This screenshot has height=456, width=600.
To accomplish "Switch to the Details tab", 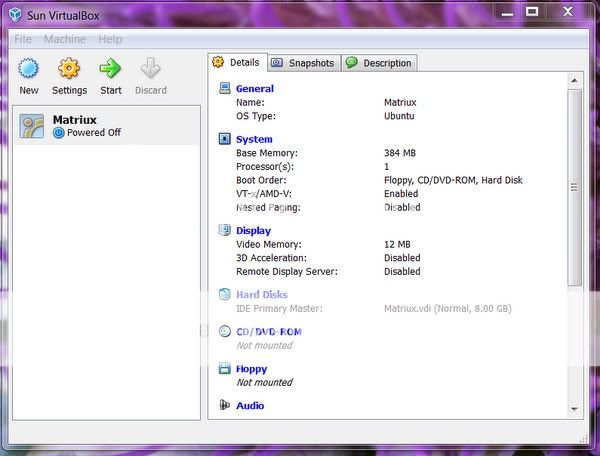I will pos(238,62).
